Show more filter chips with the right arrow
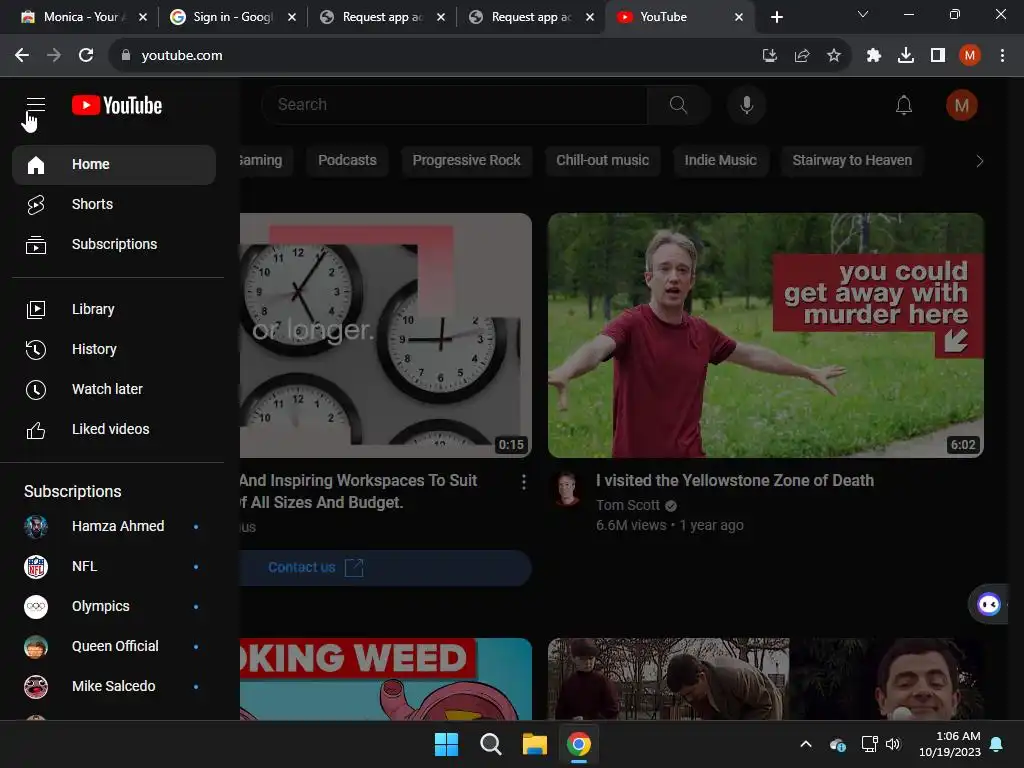The image size is (1024, 768). tap(979, 161)
